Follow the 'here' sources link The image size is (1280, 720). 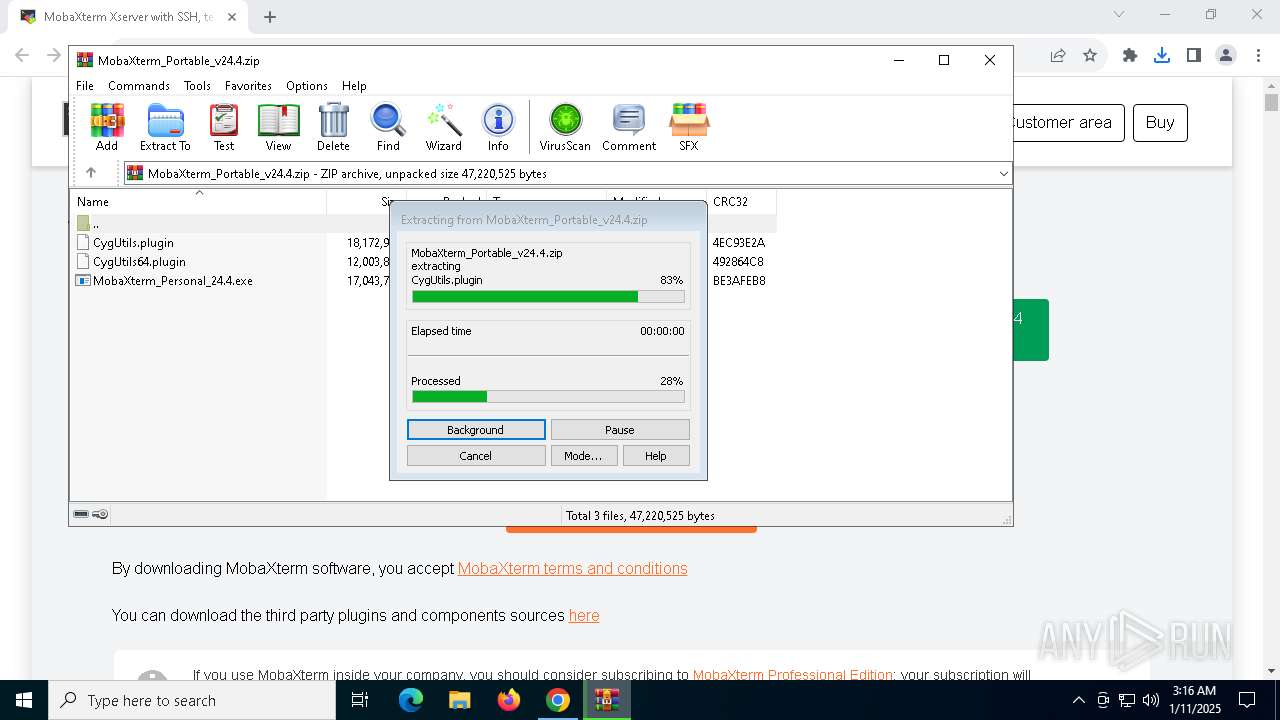pos(584,615)
